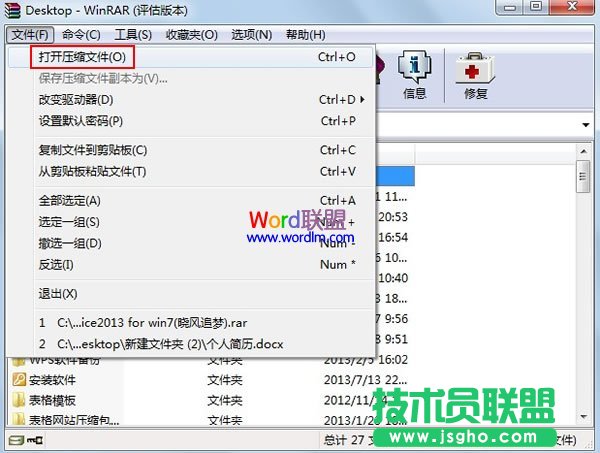The image size is (600, 453).
Task: Open the 帮助(H) menu
Action: 305,35
